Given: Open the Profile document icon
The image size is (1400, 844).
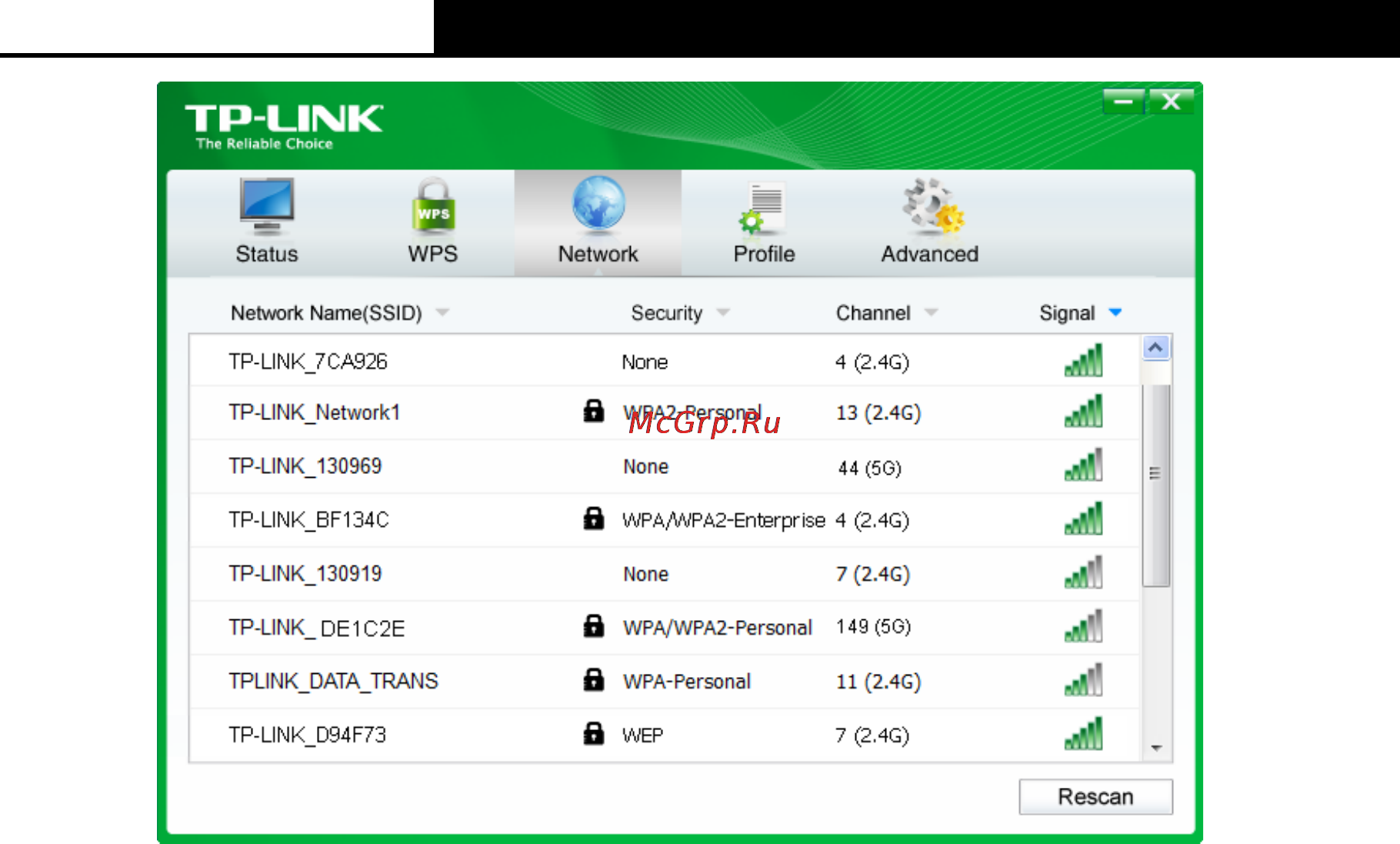Looking at the screenshot, I should click(762, 208).
